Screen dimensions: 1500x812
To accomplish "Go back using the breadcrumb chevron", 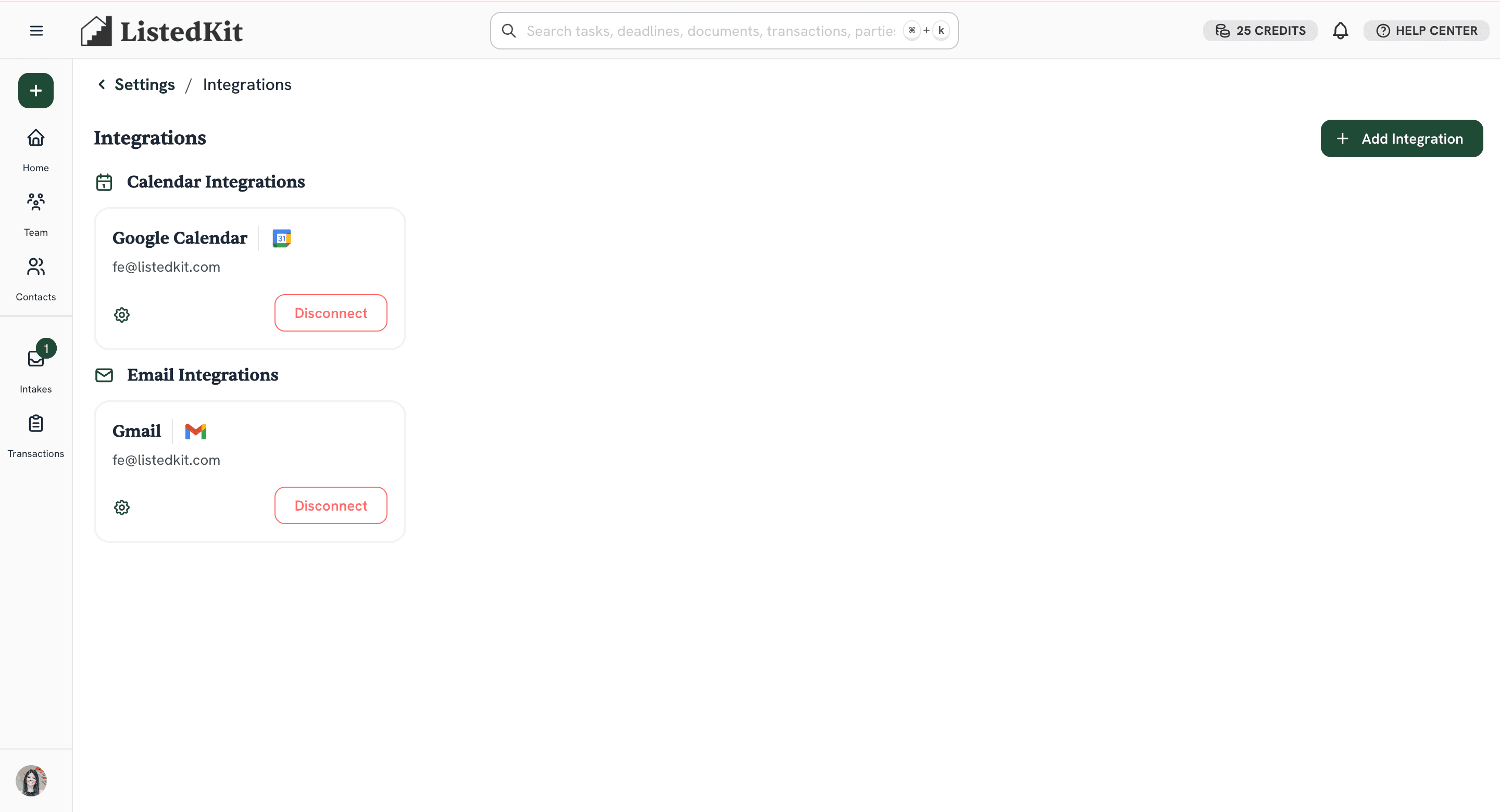I will [102, 84].
